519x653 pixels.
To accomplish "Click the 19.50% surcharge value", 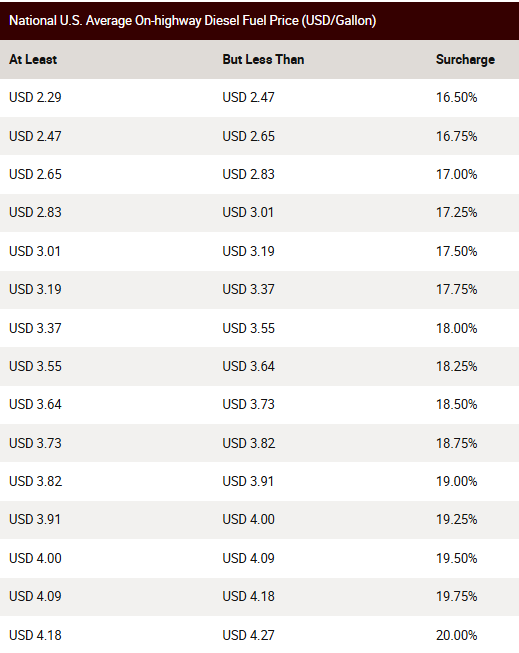I will [x=457, y=558].
